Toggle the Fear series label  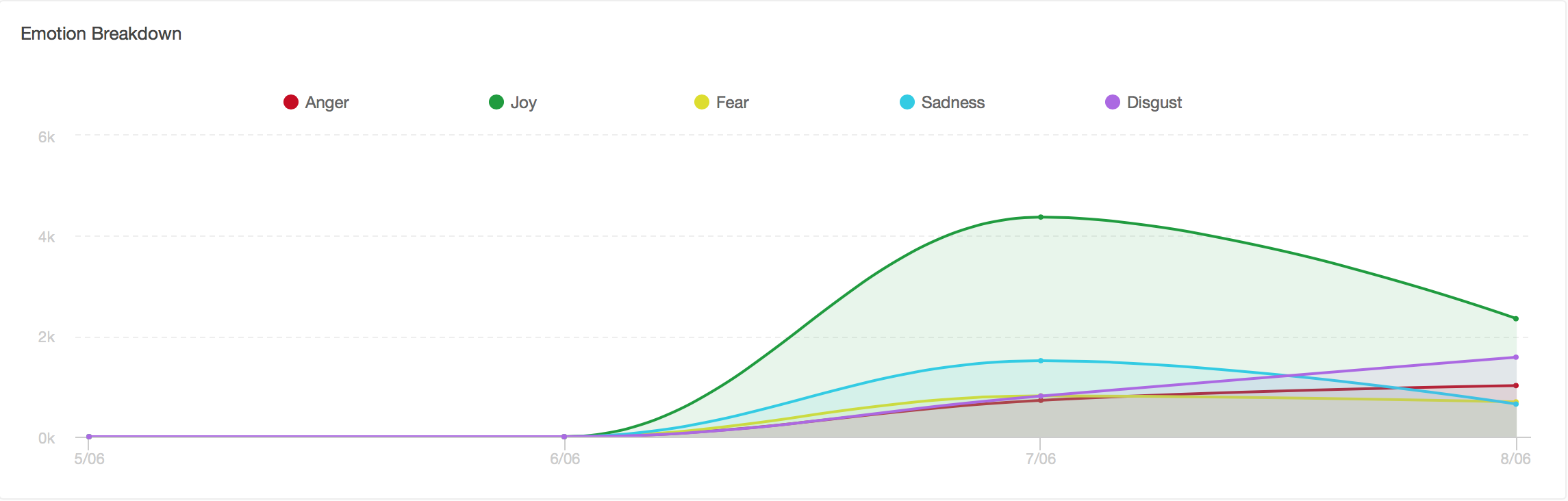pos(732,103)
